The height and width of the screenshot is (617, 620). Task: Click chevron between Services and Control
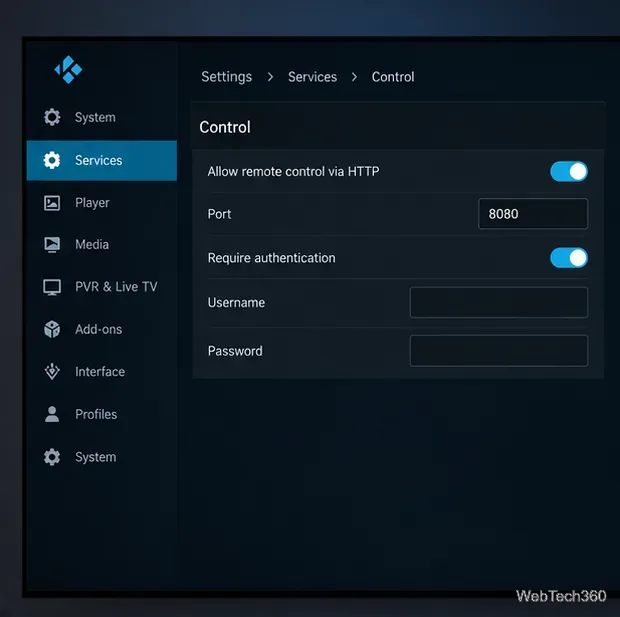pos(354,77)
